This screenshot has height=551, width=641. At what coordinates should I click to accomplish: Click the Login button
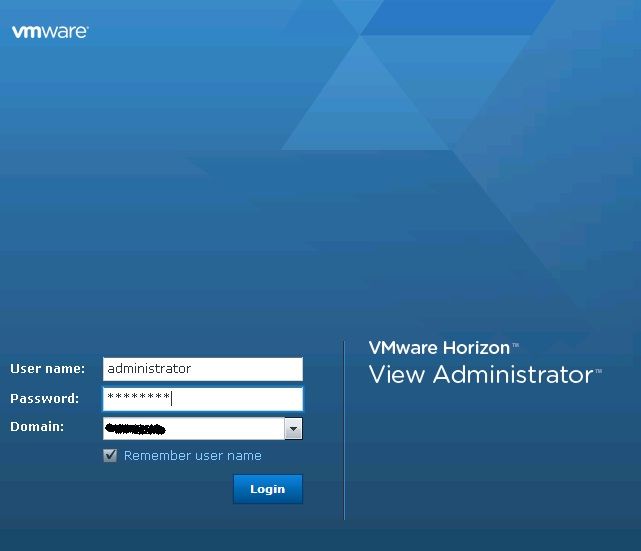click(x=268, y=489)
